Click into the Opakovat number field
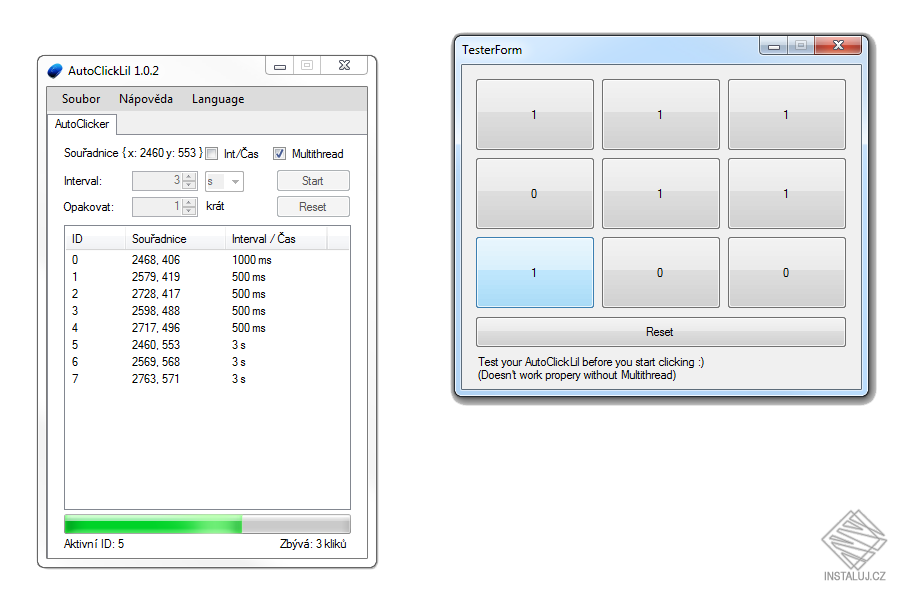Screen dimensions: 905x603 [x=157, y=207]
